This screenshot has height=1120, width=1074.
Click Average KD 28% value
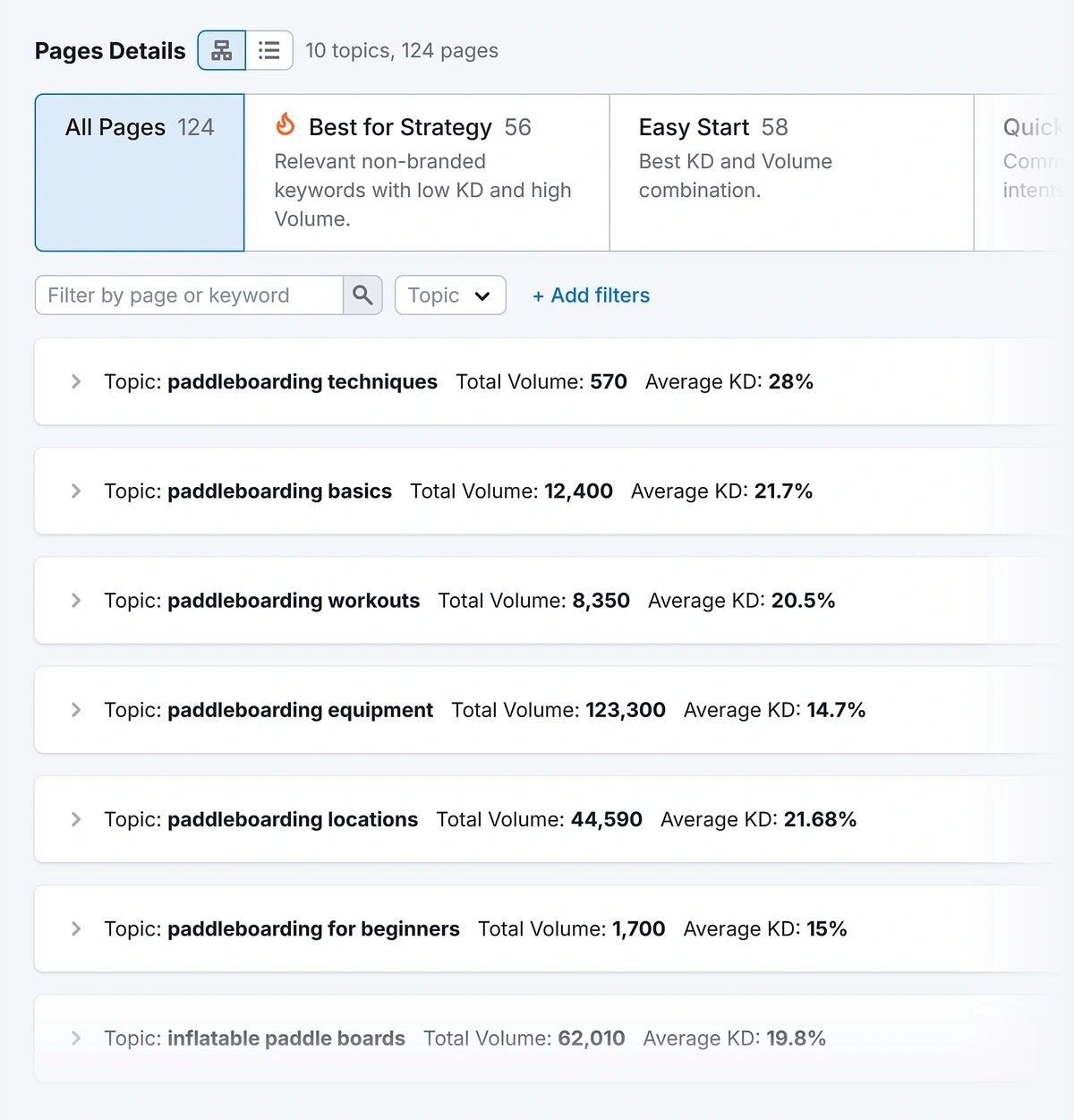791,381
